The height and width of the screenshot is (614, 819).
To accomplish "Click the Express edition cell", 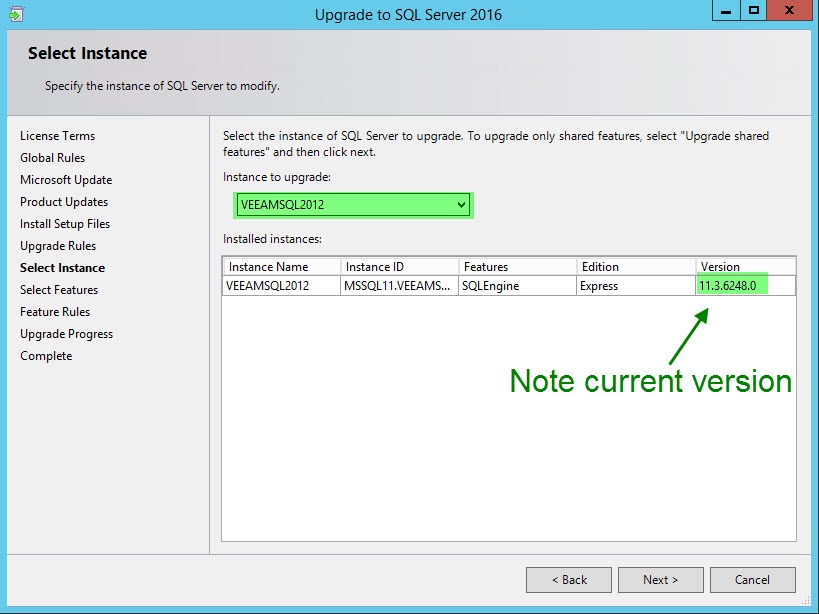I will click(636, 286).
